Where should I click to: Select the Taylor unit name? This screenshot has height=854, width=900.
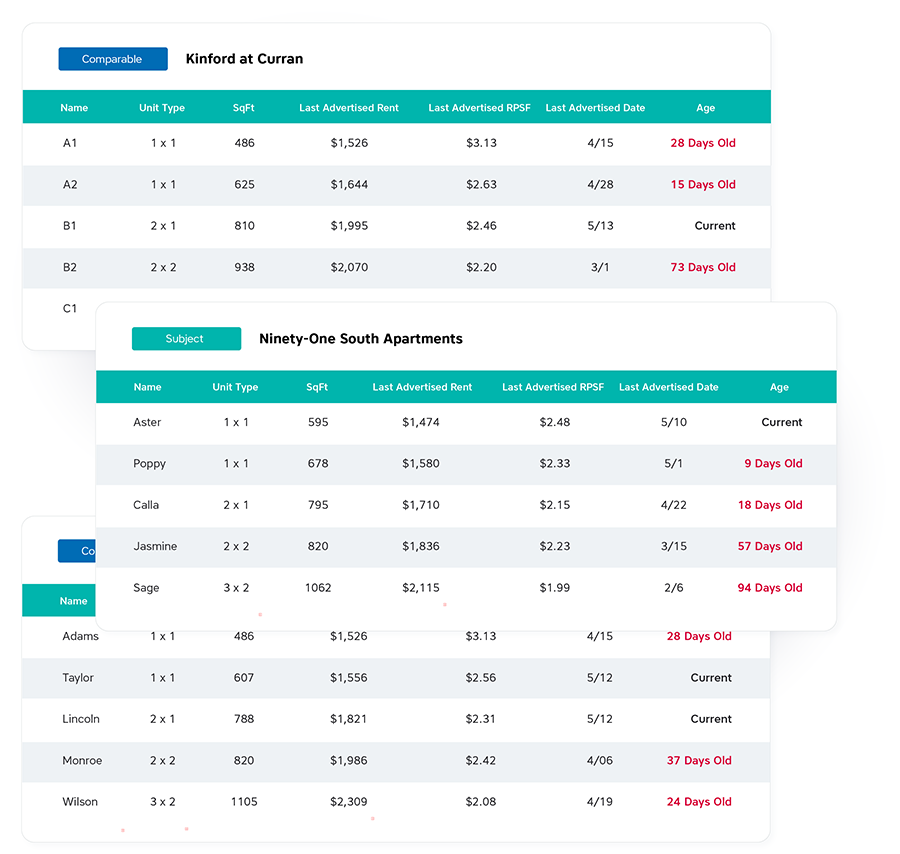pyautogui.click(x=78, y=678)
